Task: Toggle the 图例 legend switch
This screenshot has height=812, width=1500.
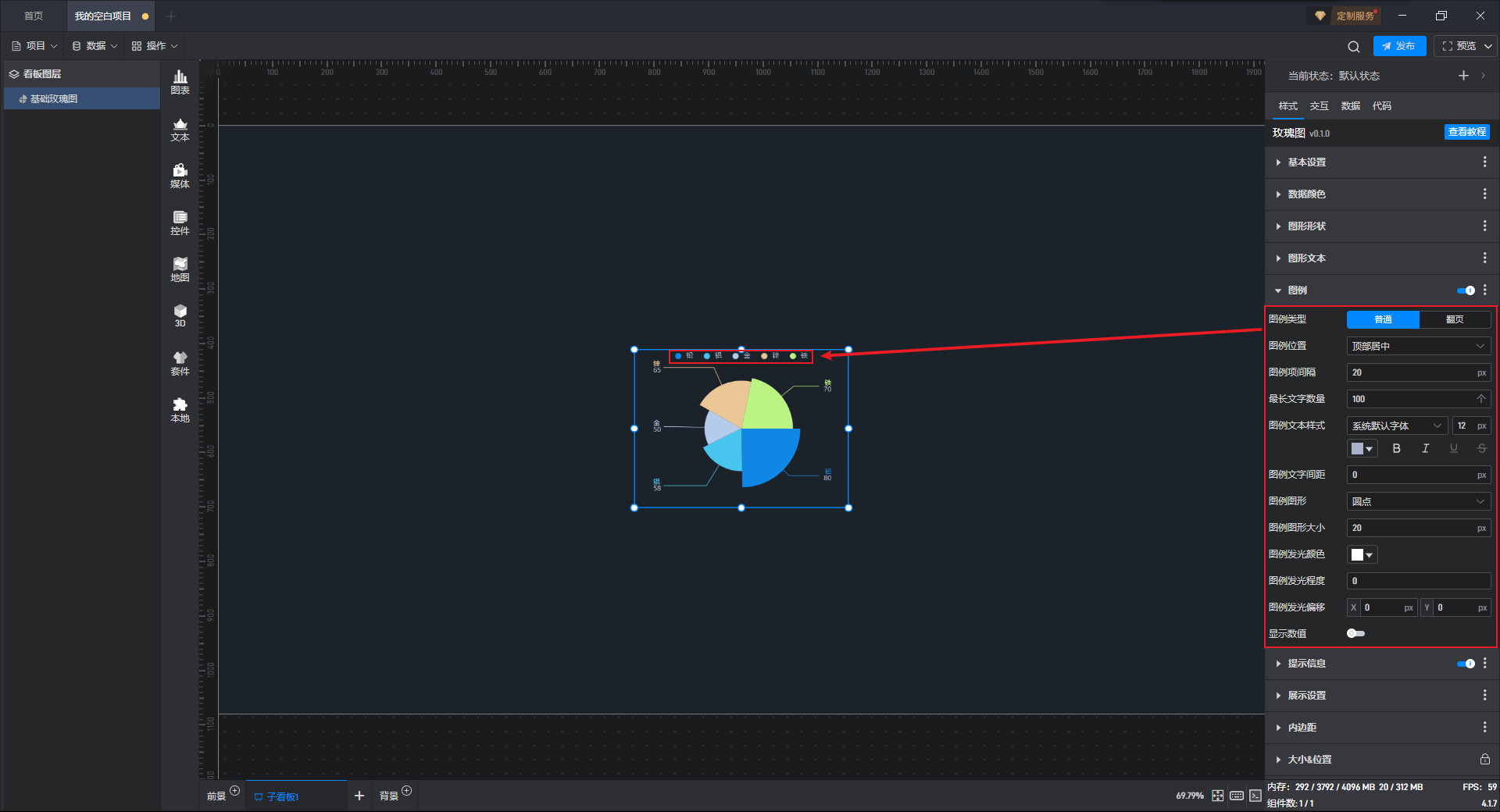Action: [1466, 290]
